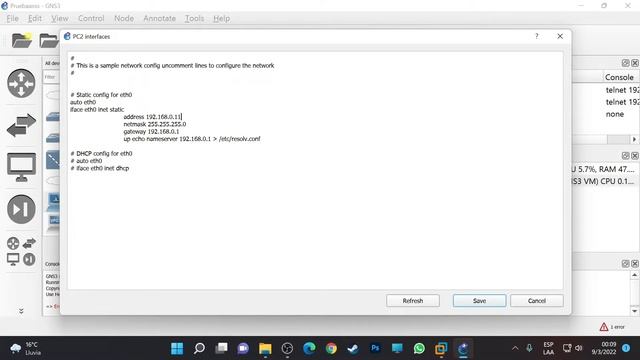Open the Edit menu

35,18
